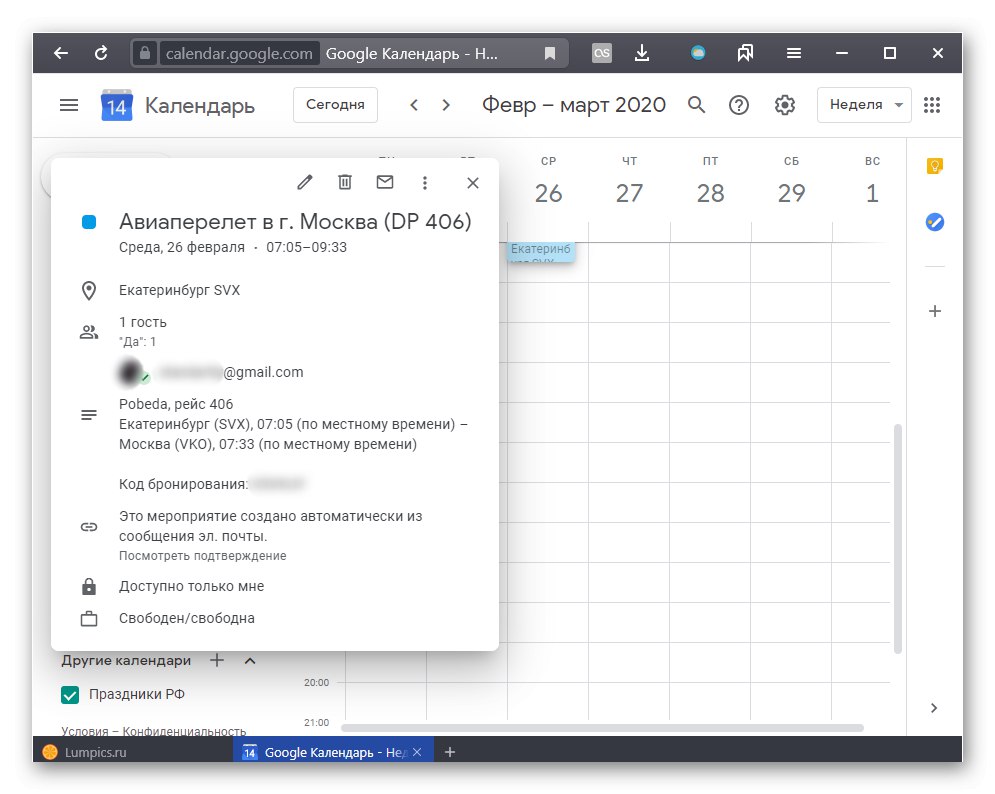The height and width of the screenshot is (794, 995).
Task: Uncheck Праздники РФ calendar
Action: (70, 695)
